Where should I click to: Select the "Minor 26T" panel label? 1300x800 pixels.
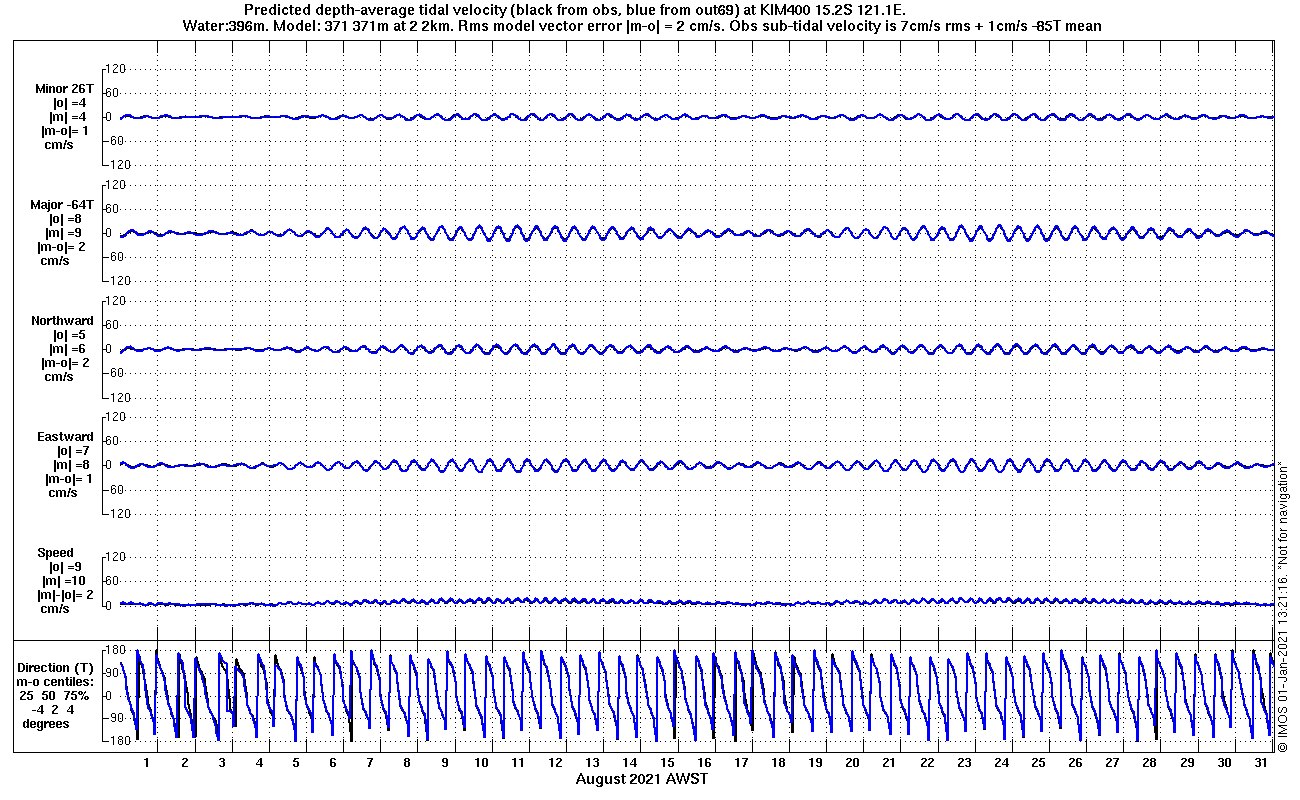(63, 89)
